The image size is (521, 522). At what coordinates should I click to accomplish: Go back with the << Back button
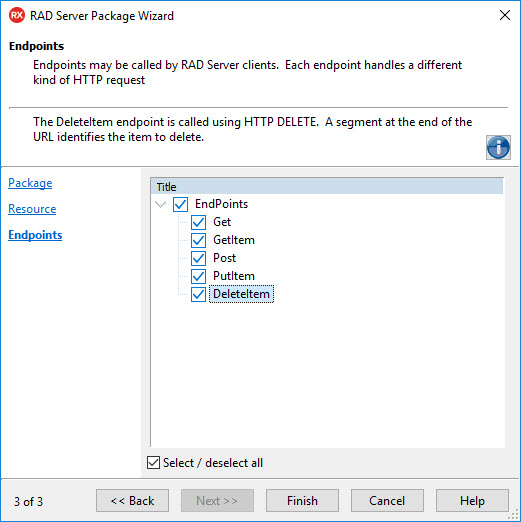[132, 500]
